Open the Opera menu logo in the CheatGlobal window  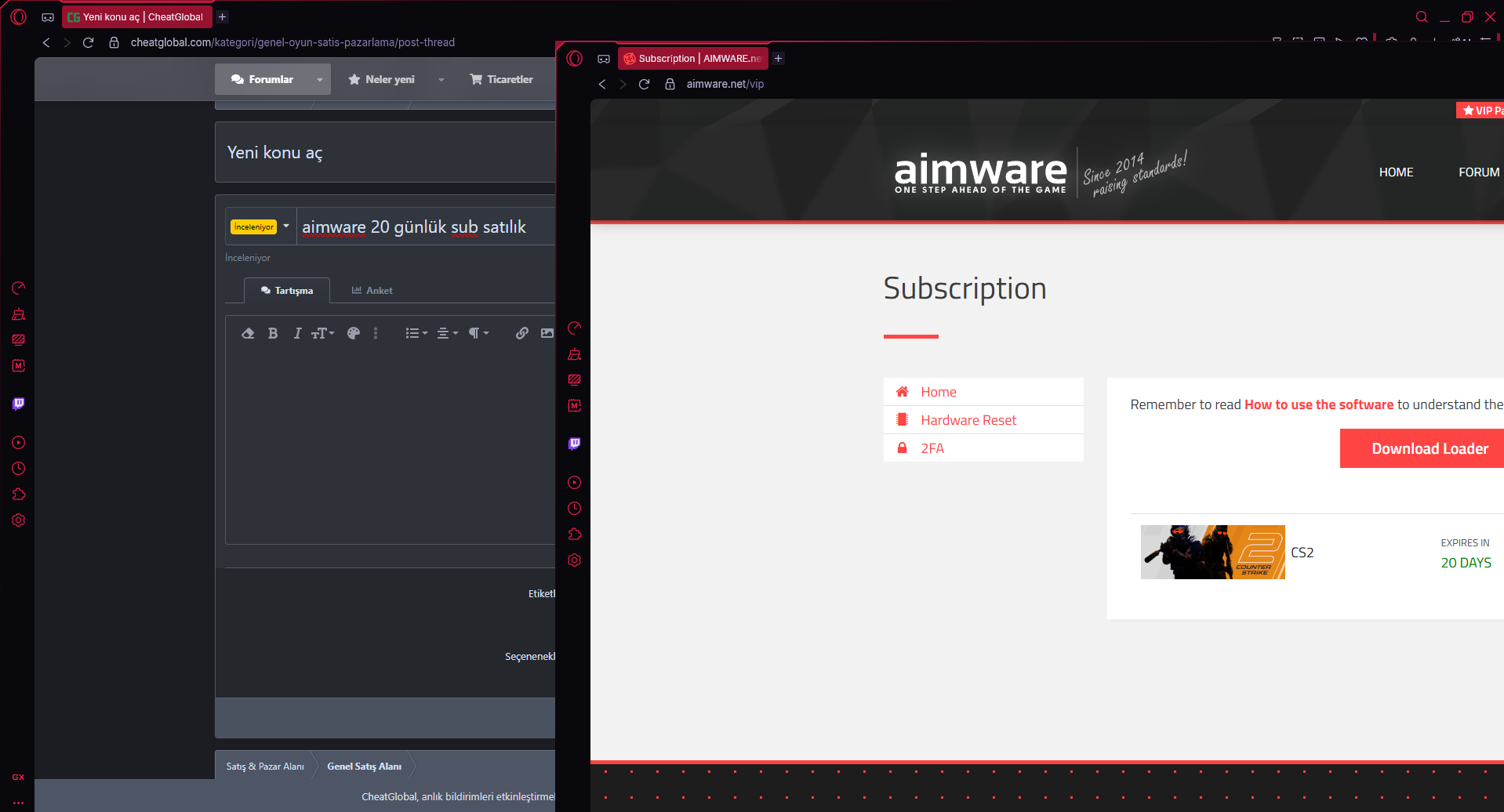click(19, 16)
